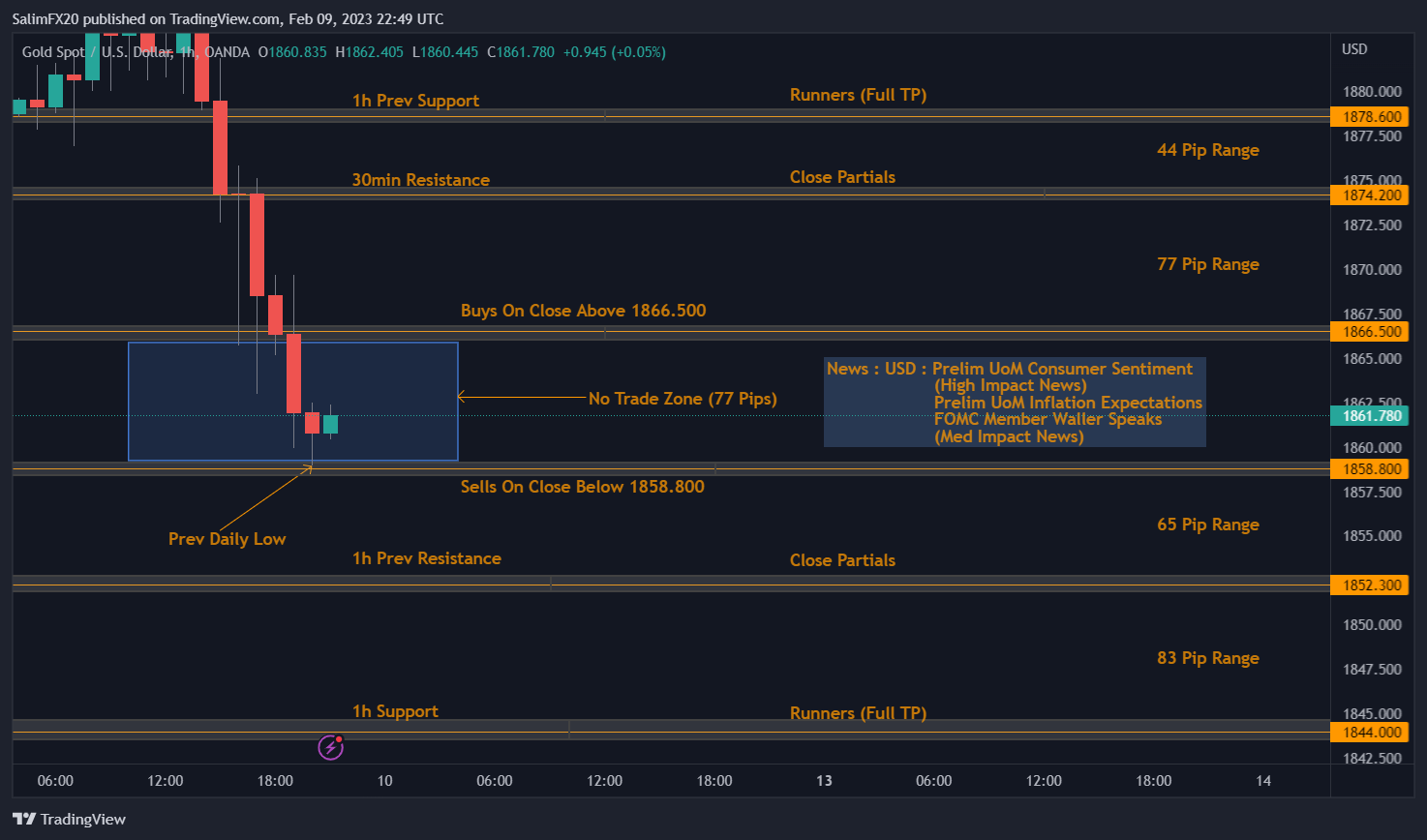Click the Sells On Close Below 1858.800 label

click(583, 487)
